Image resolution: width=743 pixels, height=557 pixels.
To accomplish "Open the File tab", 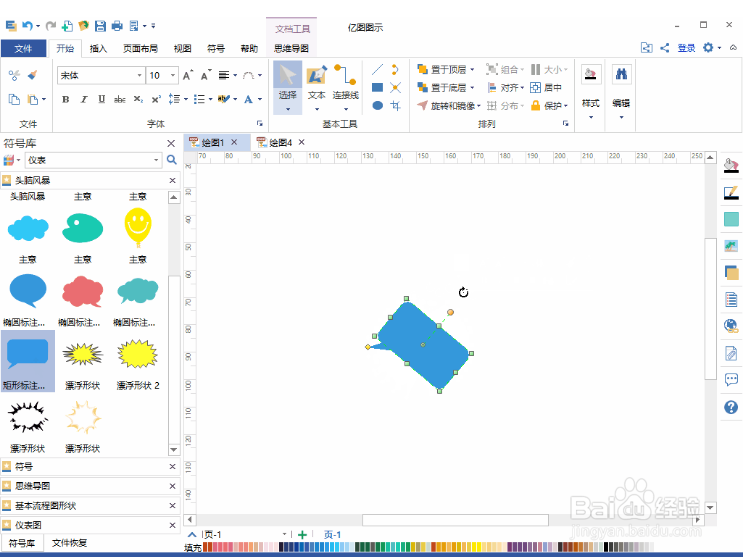I will point(23,48).
